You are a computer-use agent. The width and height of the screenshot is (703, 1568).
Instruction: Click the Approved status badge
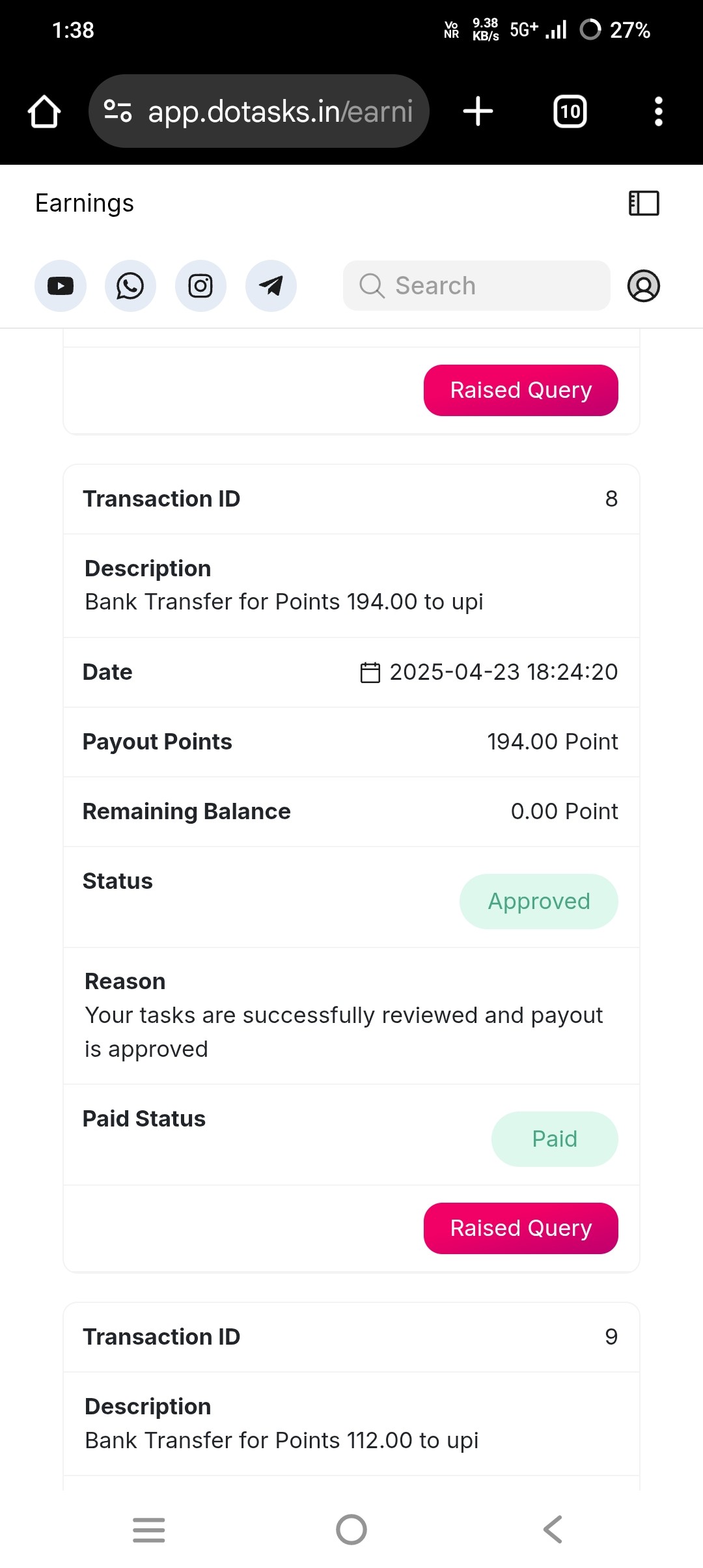click(539, 901)
